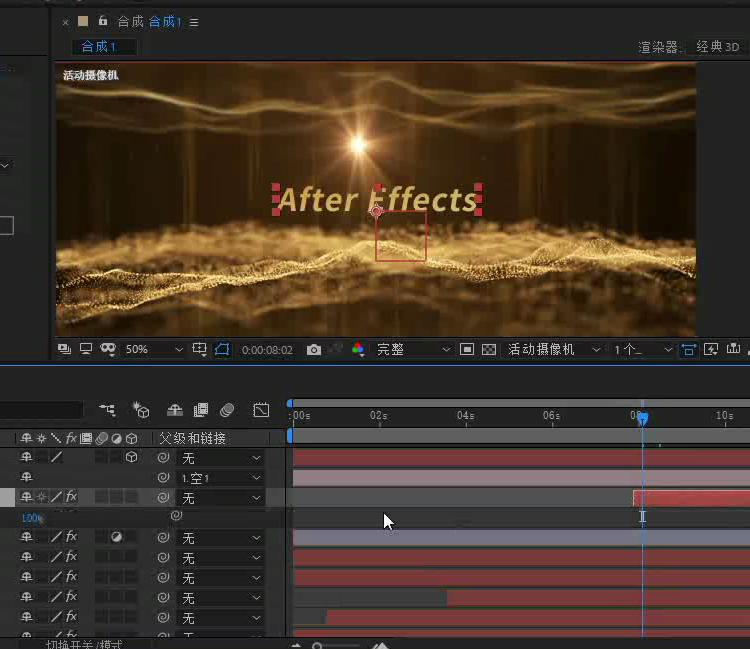Open the fast previews options
Screen dimensions: 750x649
coord(711,349)
